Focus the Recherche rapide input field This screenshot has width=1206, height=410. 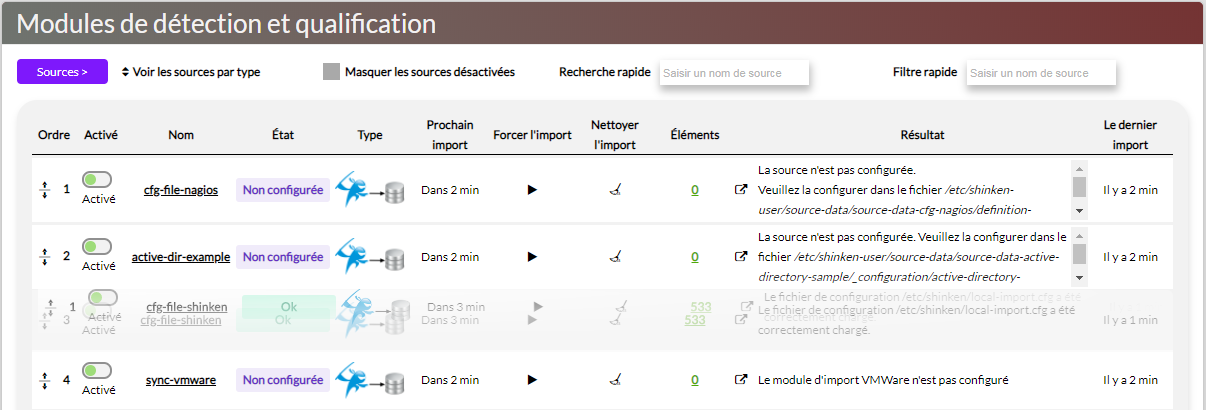pos(734,73)
